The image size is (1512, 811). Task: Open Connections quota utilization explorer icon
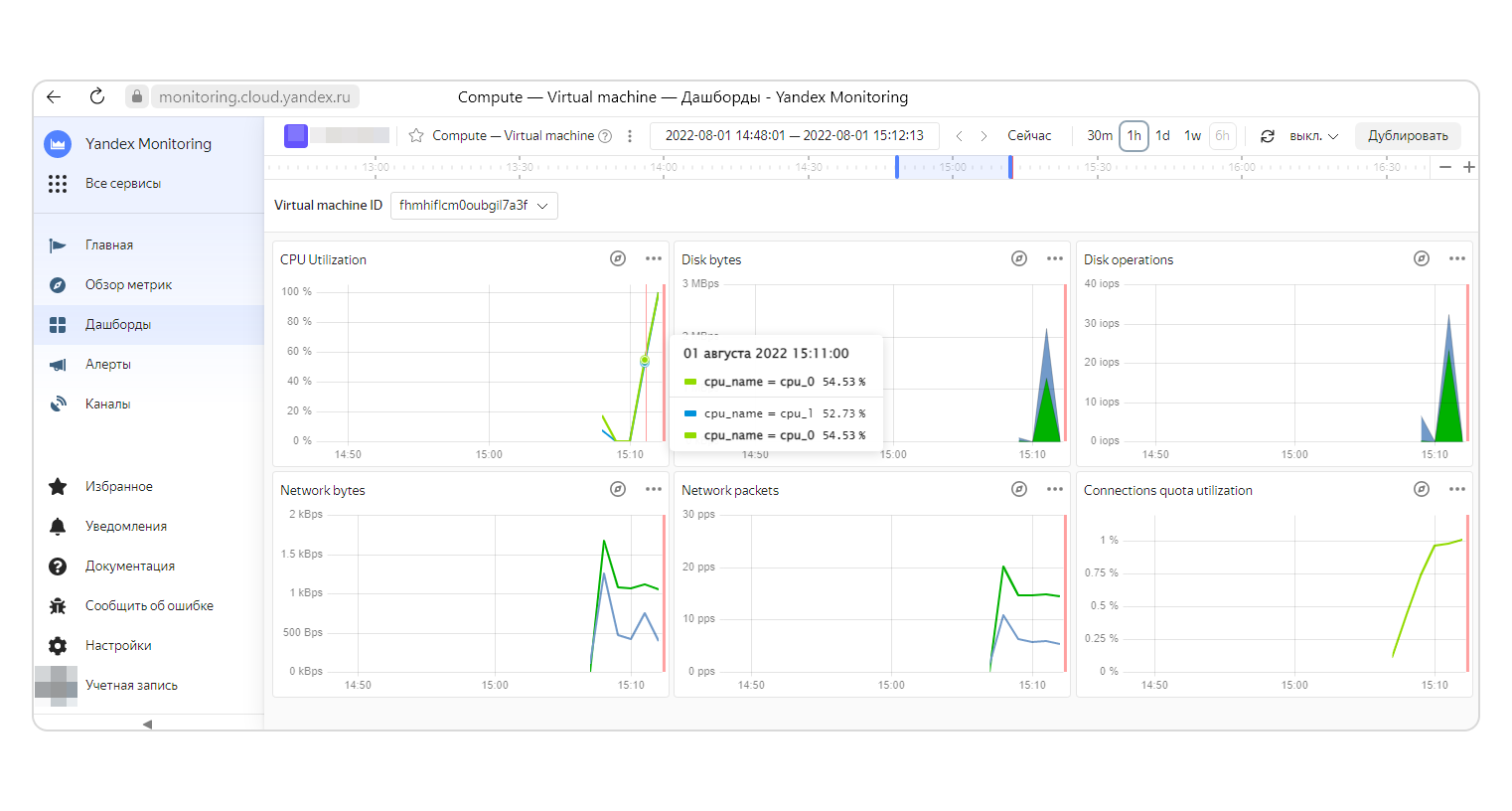pyautogui.click(x=1422, y=489)
